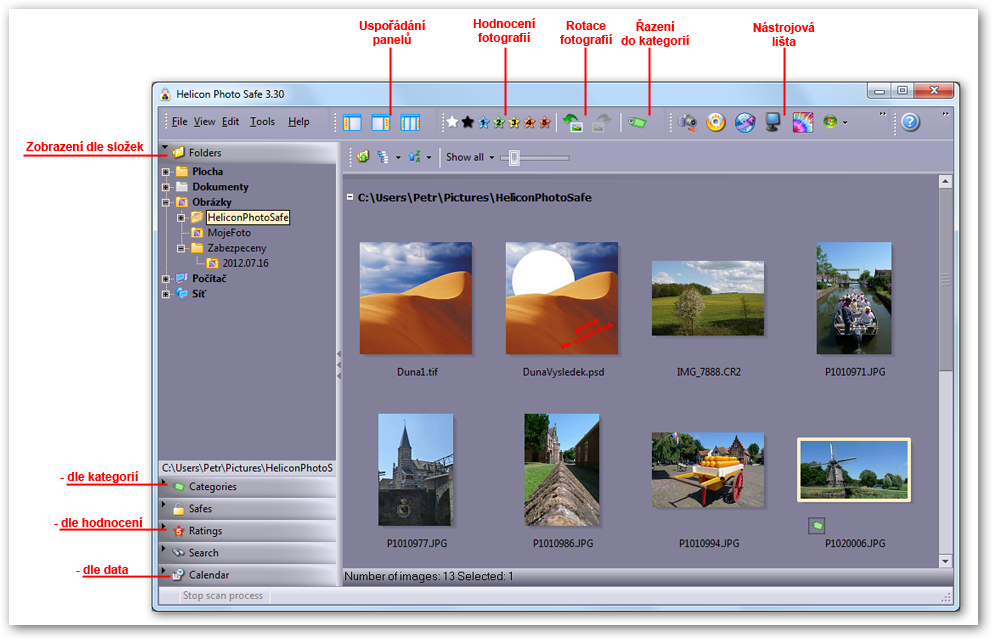Click the computer monitor icon
This screenshot has width=992, height=639.
click(772, 122)
